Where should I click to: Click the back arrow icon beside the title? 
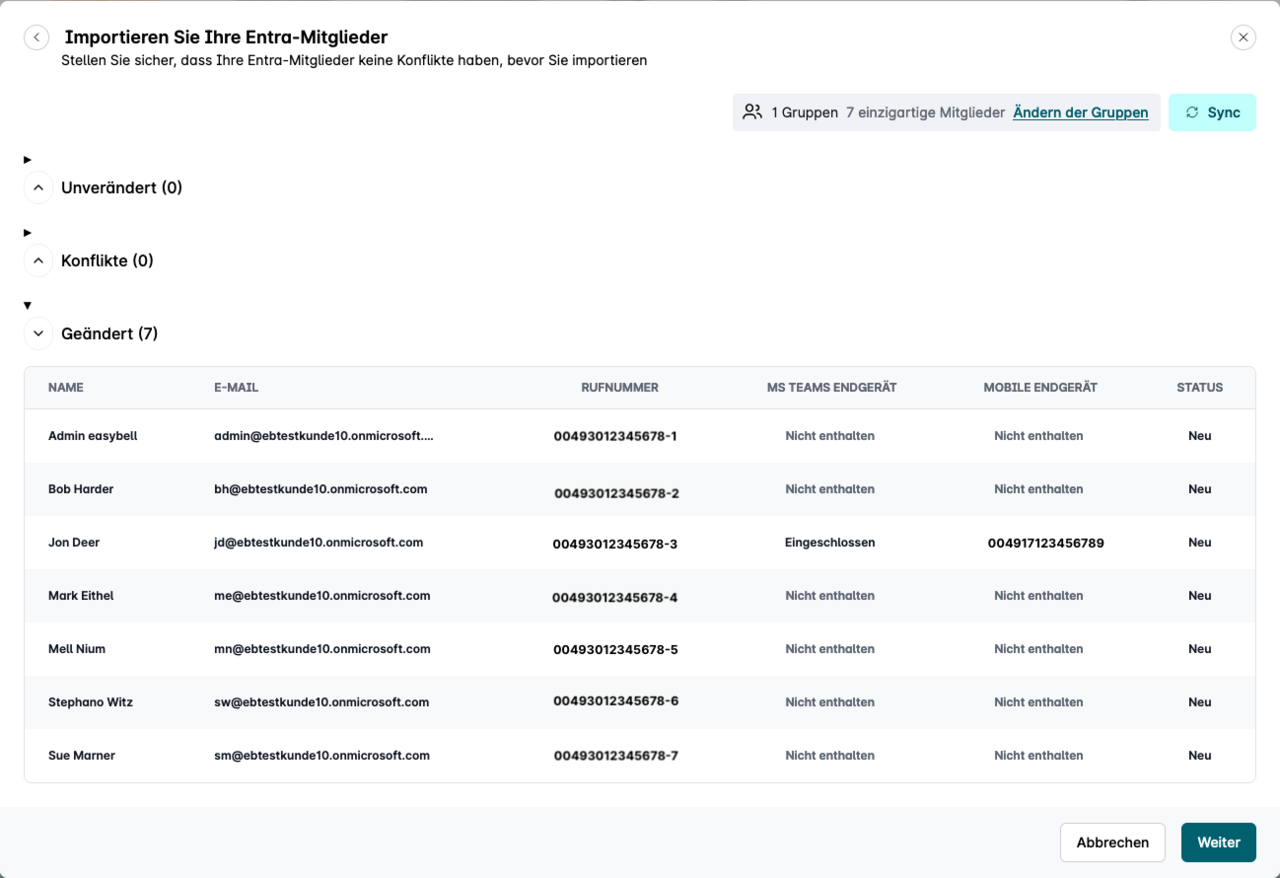click(37, 37)
